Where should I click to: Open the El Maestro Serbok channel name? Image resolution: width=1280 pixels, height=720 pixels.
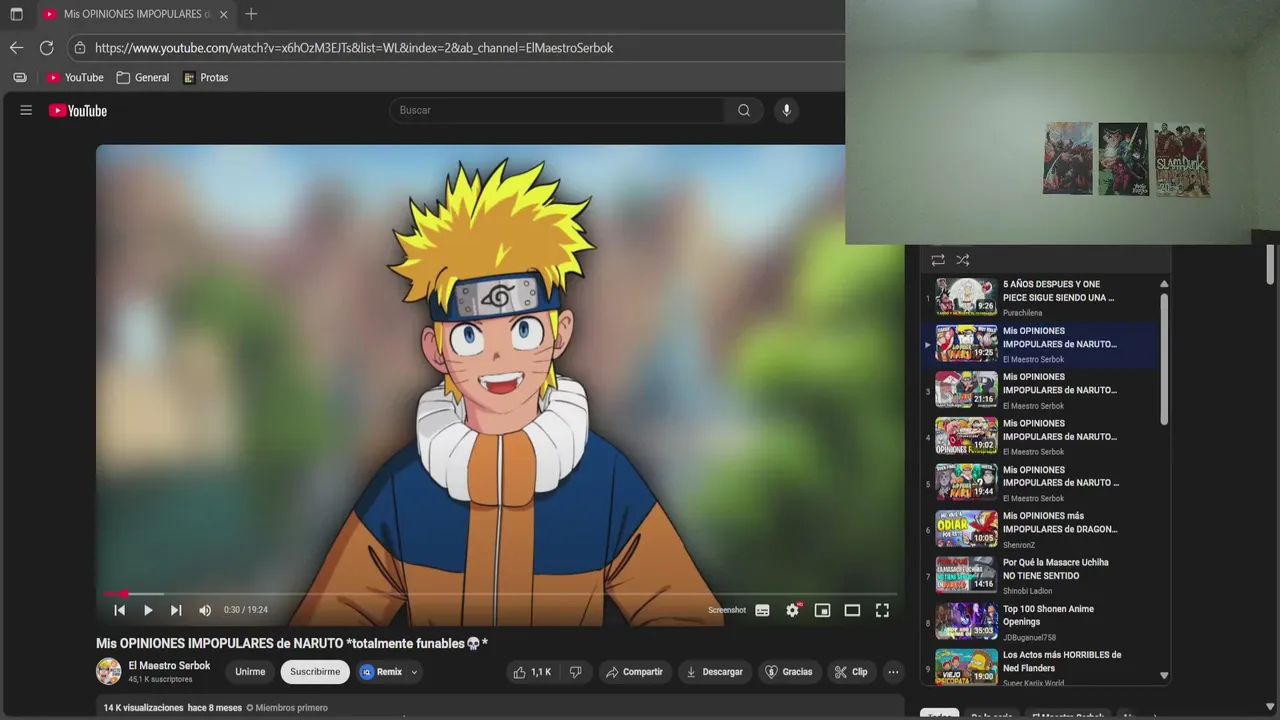coord(169,665)
